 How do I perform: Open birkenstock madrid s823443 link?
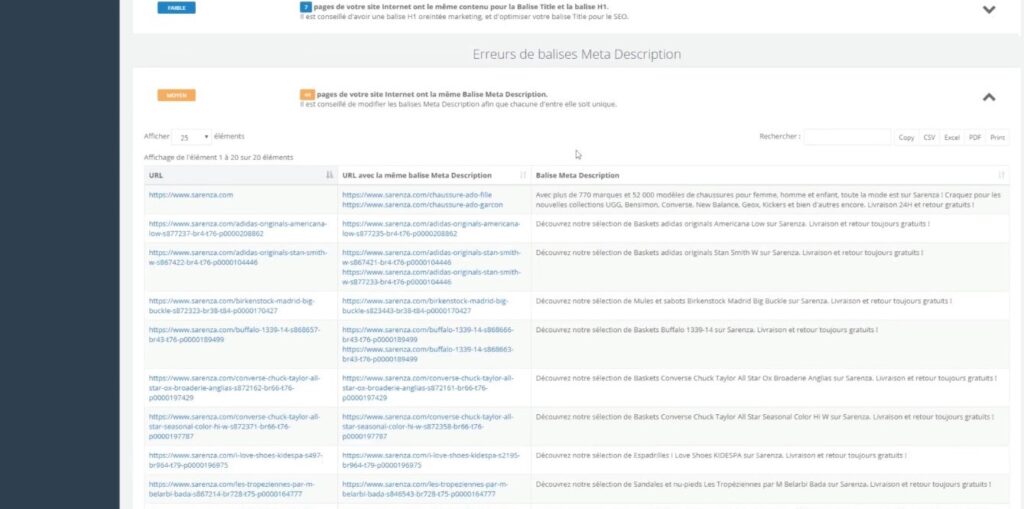[x=425, y=306]
